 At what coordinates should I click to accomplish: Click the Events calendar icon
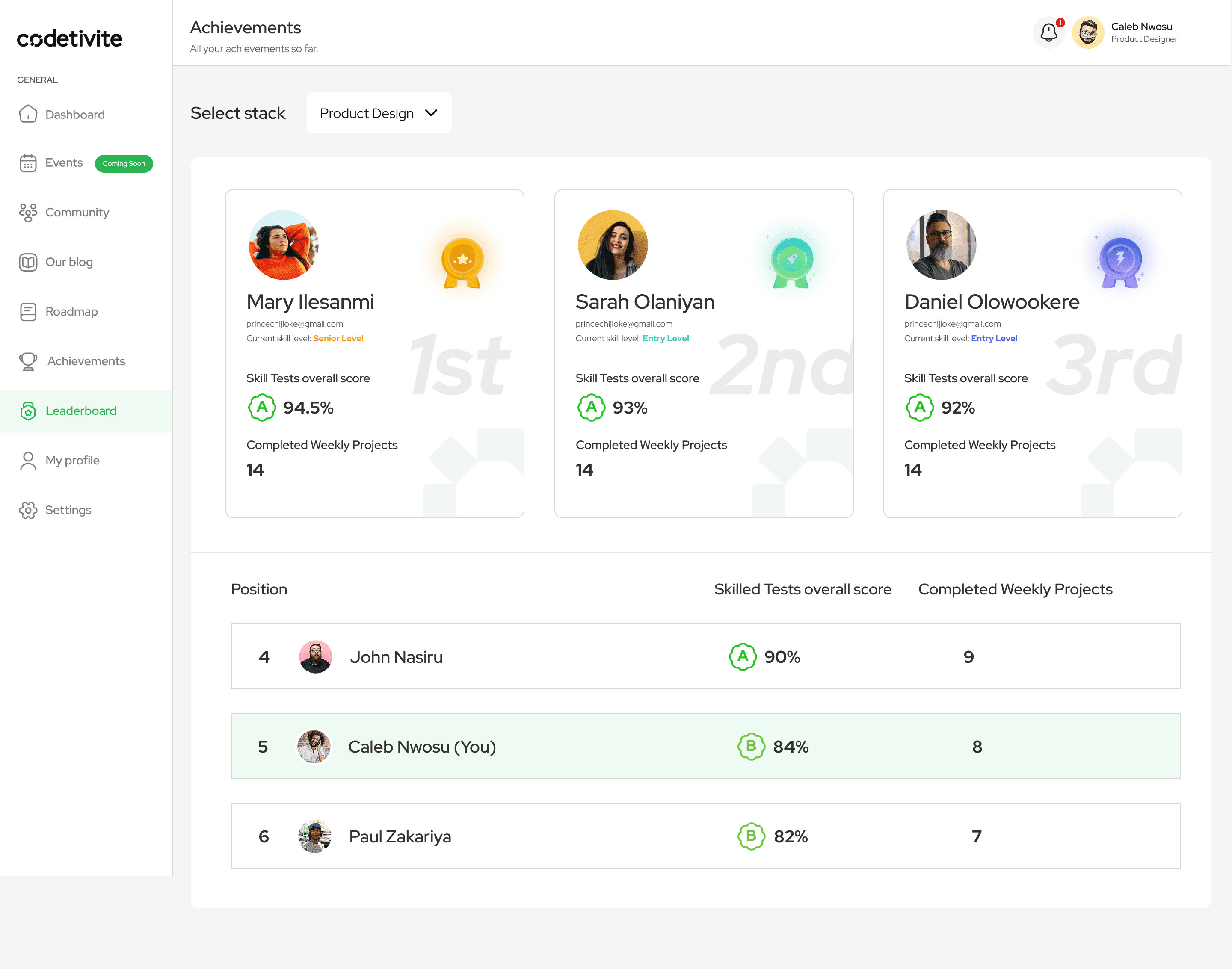[x=28, y=163]
